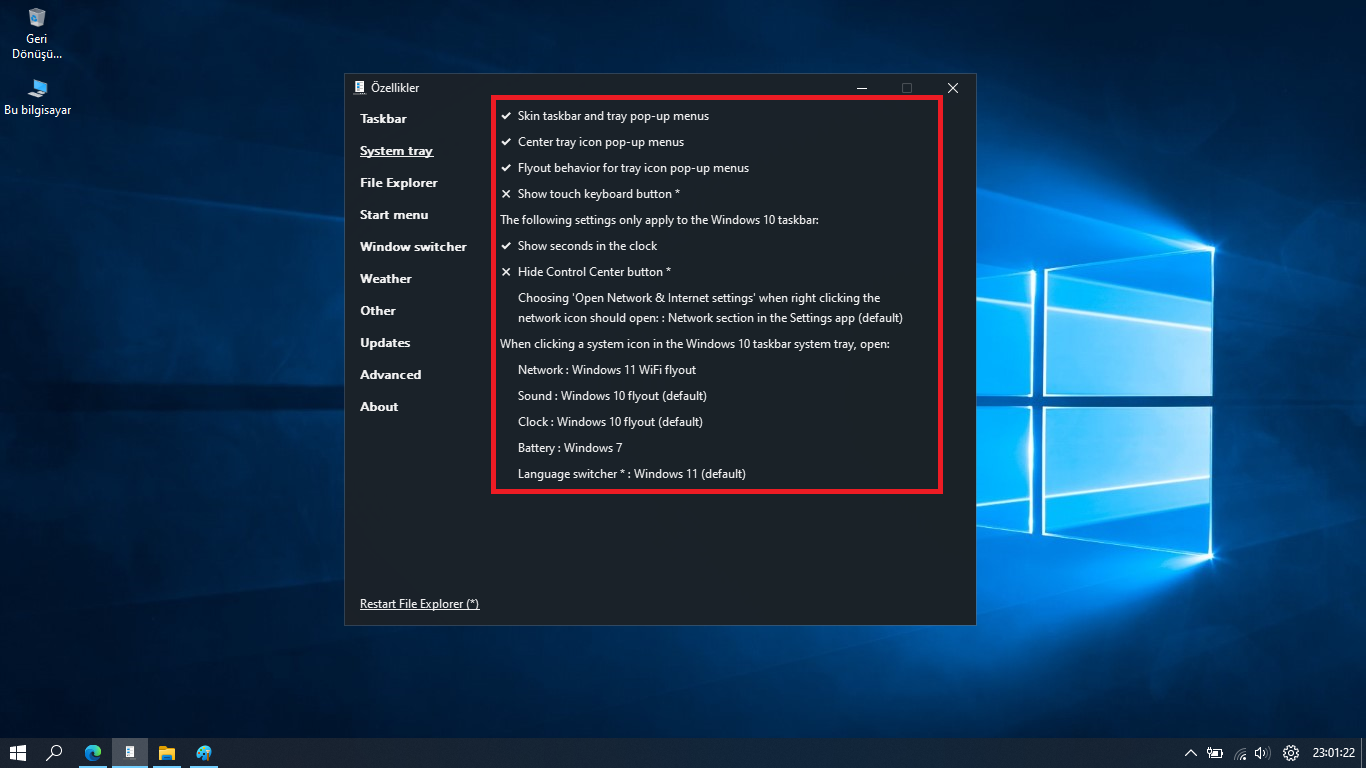Screen dimensions: 1366x768
Task: Open the Start menu Windows logo
Action: [18, 753]
